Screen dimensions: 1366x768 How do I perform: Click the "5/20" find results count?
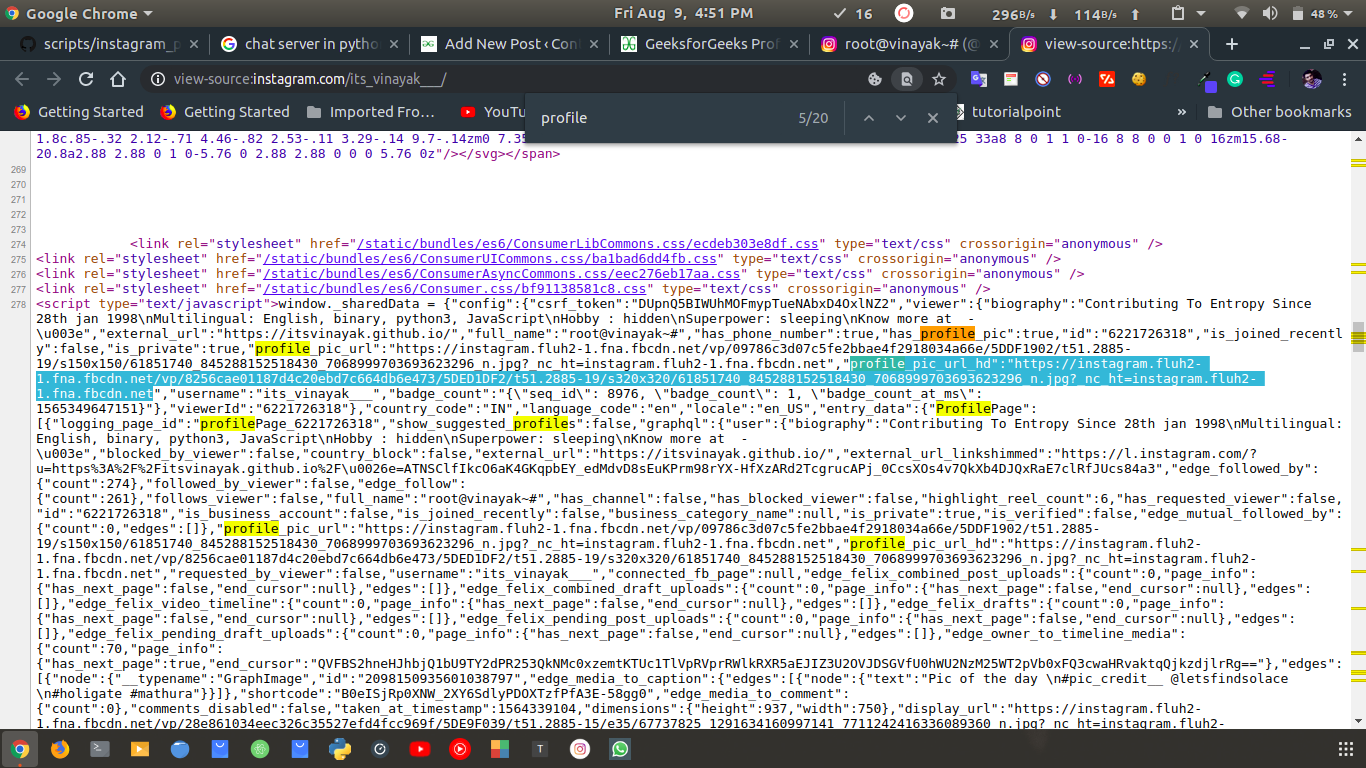coord(813,118)
